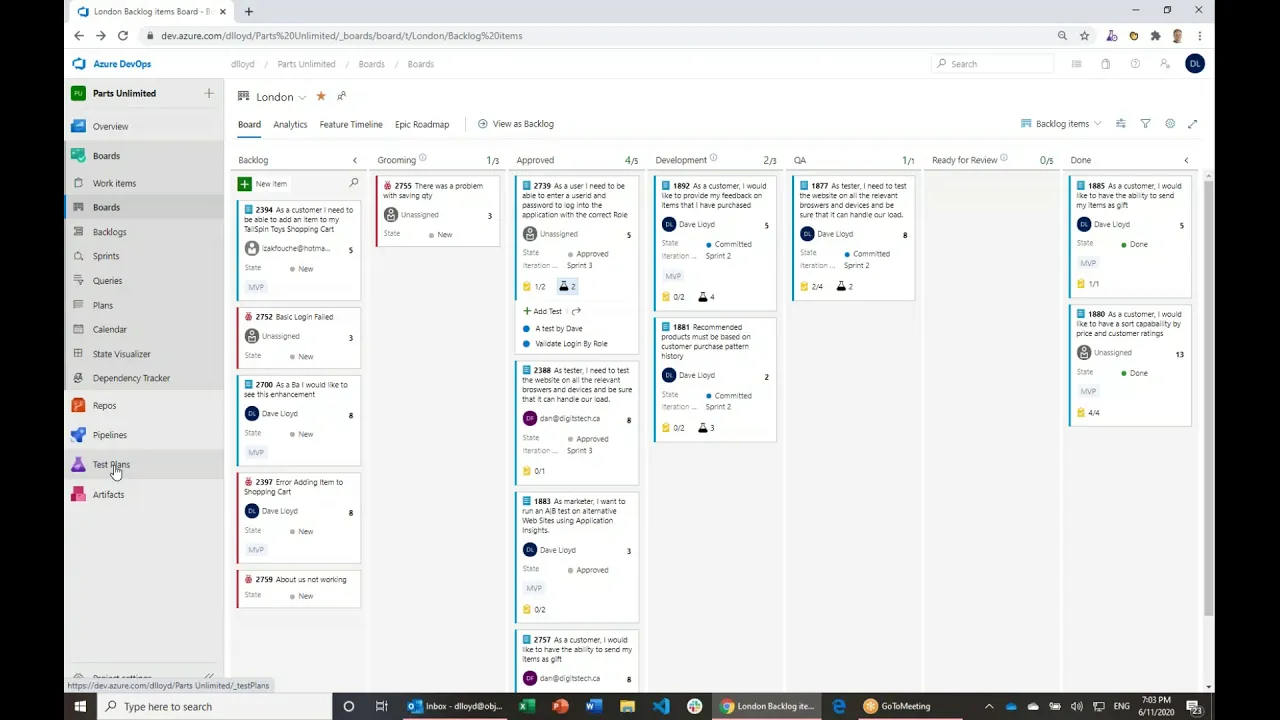Screen dimensions: 1280x720
Task: Open test 'A test by Dave'
Action: (558, 329)
